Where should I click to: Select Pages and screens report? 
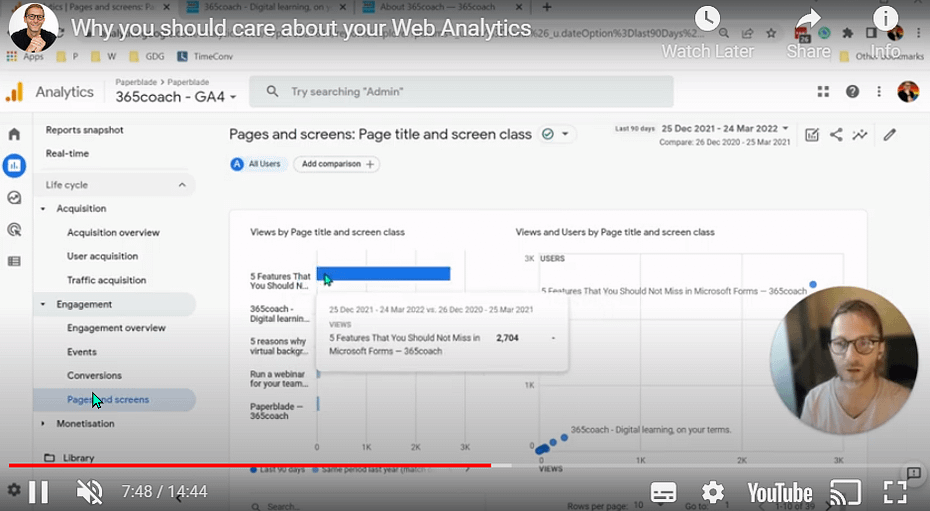114,400
